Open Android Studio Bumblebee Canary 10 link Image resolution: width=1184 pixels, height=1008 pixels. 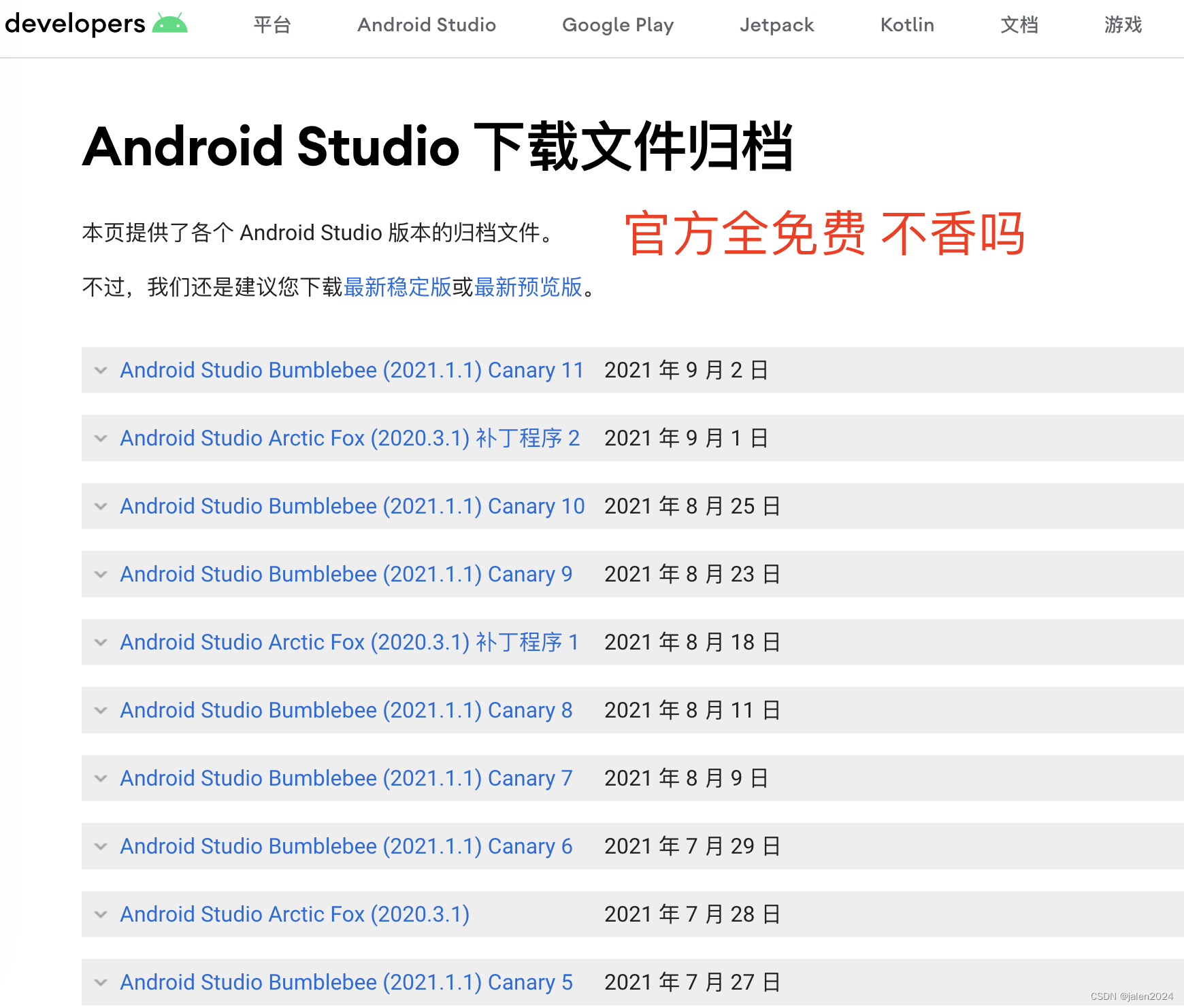pos(352,506)
